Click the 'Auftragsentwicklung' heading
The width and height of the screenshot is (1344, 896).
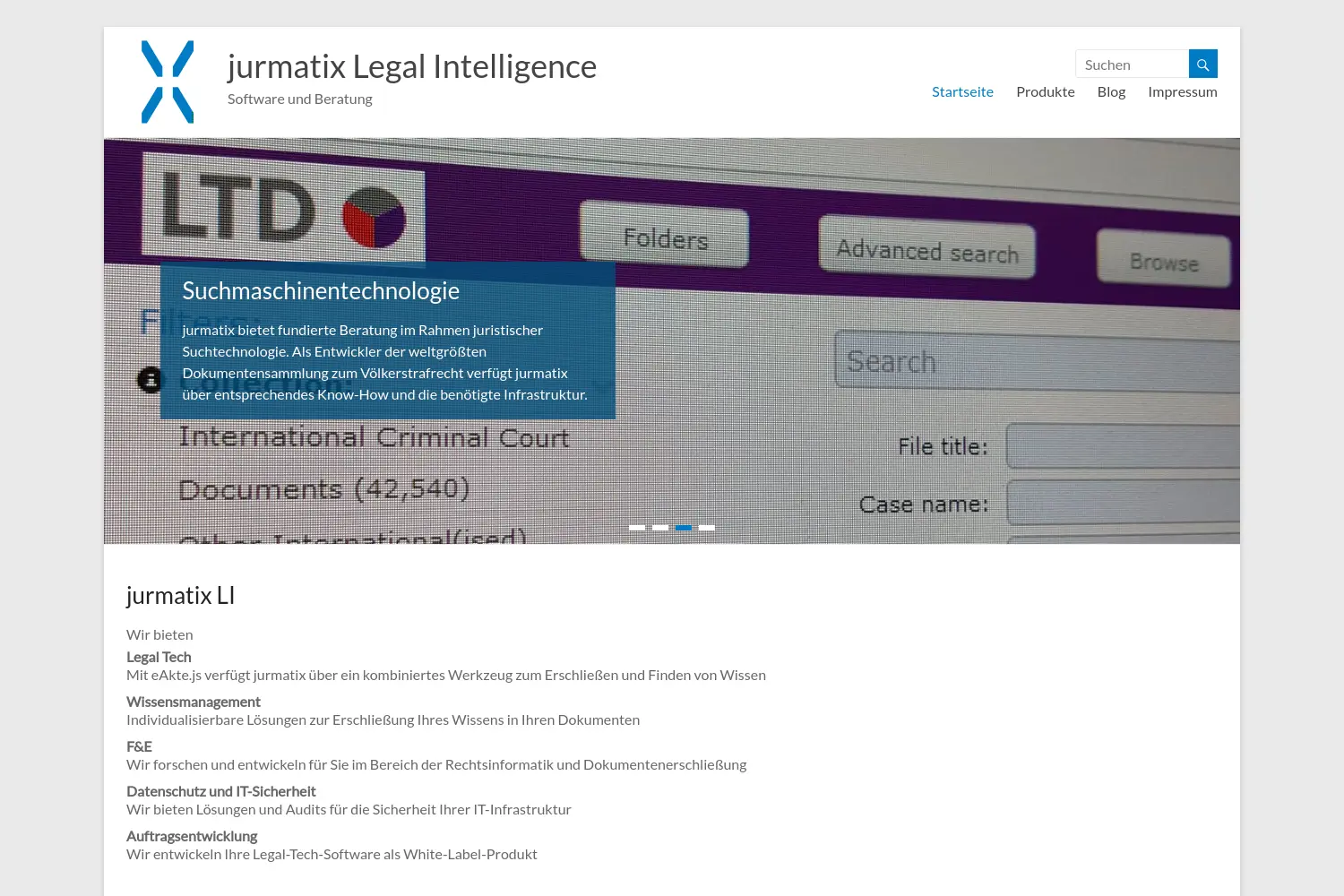[192, 836]
